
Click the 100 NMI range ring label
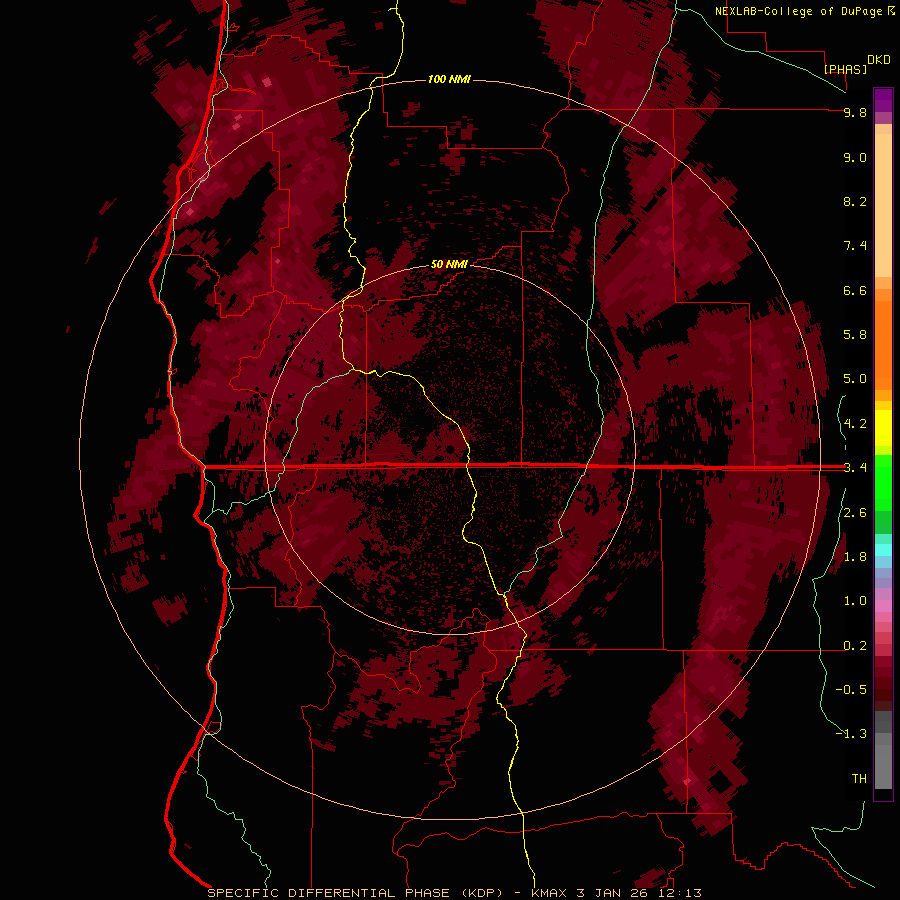[x=449, y=79]
